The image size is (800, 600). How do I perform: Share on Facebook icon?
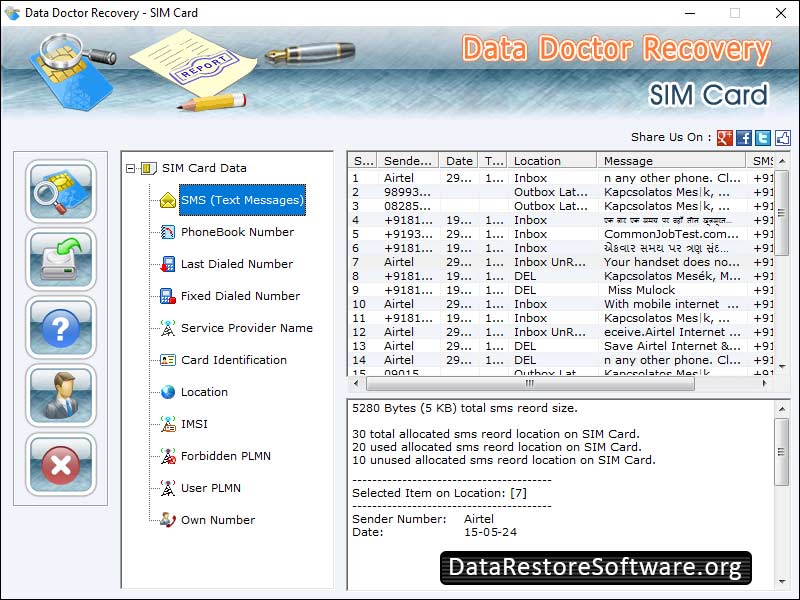click(x=744, y=138)
